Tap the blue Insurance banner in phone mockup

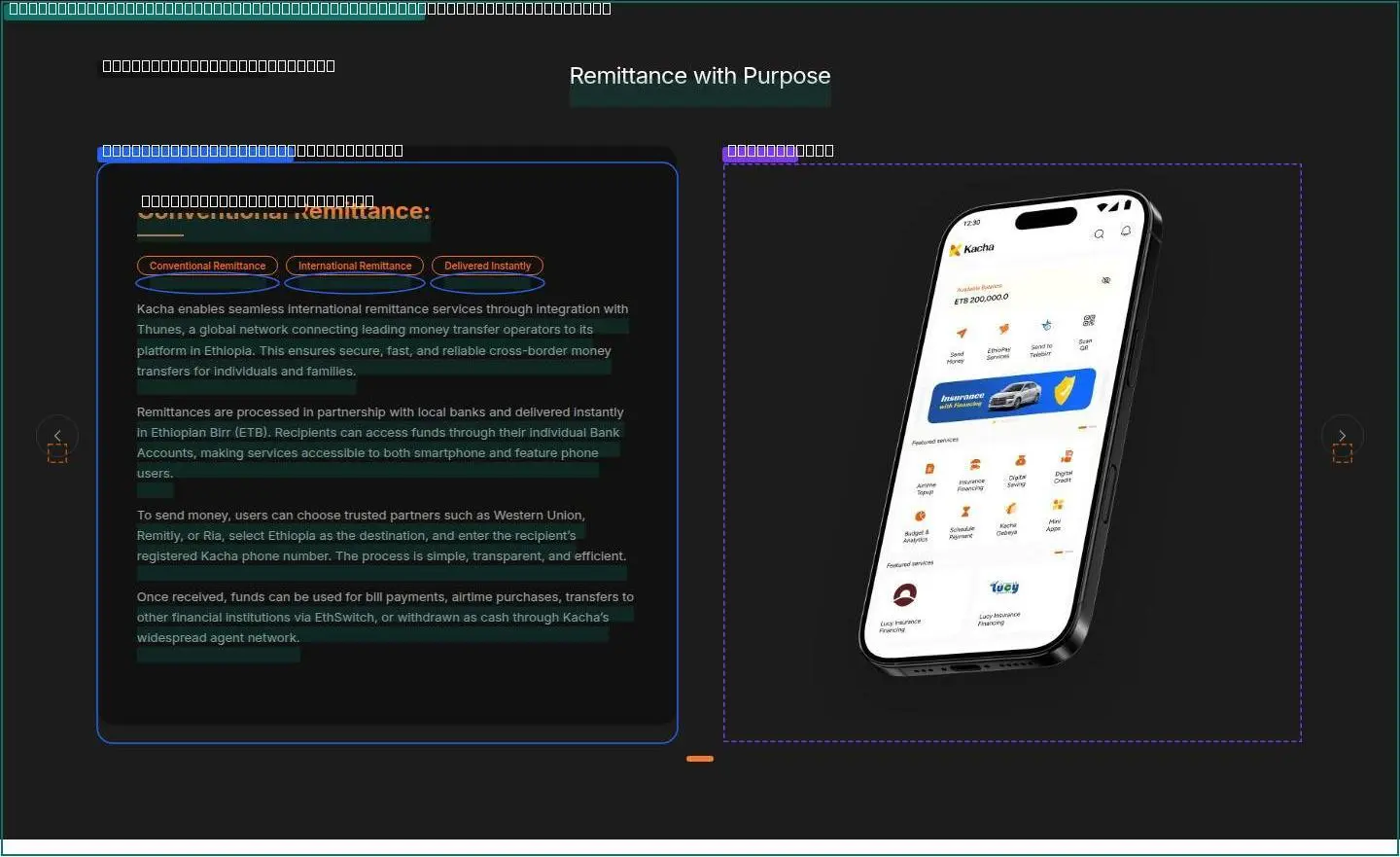(x=1012, y=395)
